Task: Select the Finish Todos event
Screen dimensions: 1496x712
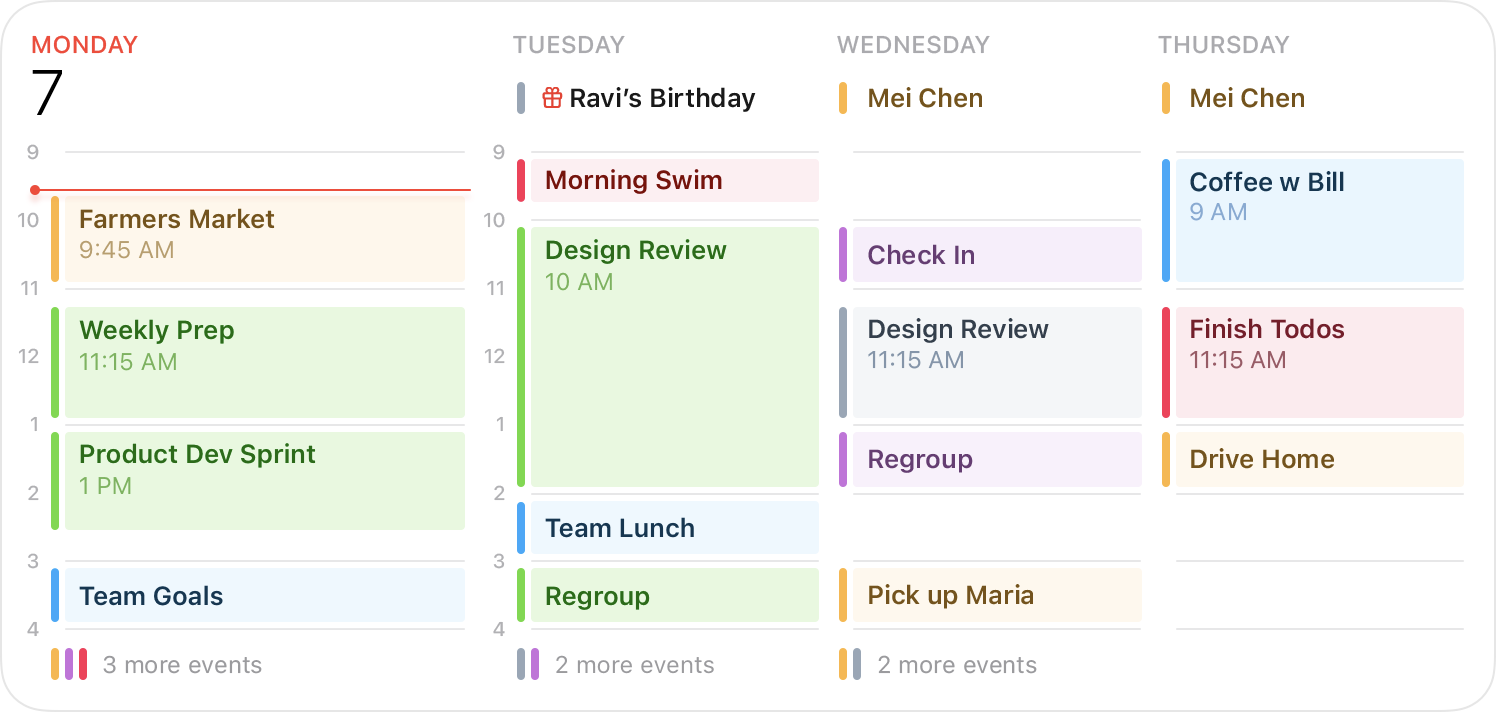Action: (x=1318, y=362)
